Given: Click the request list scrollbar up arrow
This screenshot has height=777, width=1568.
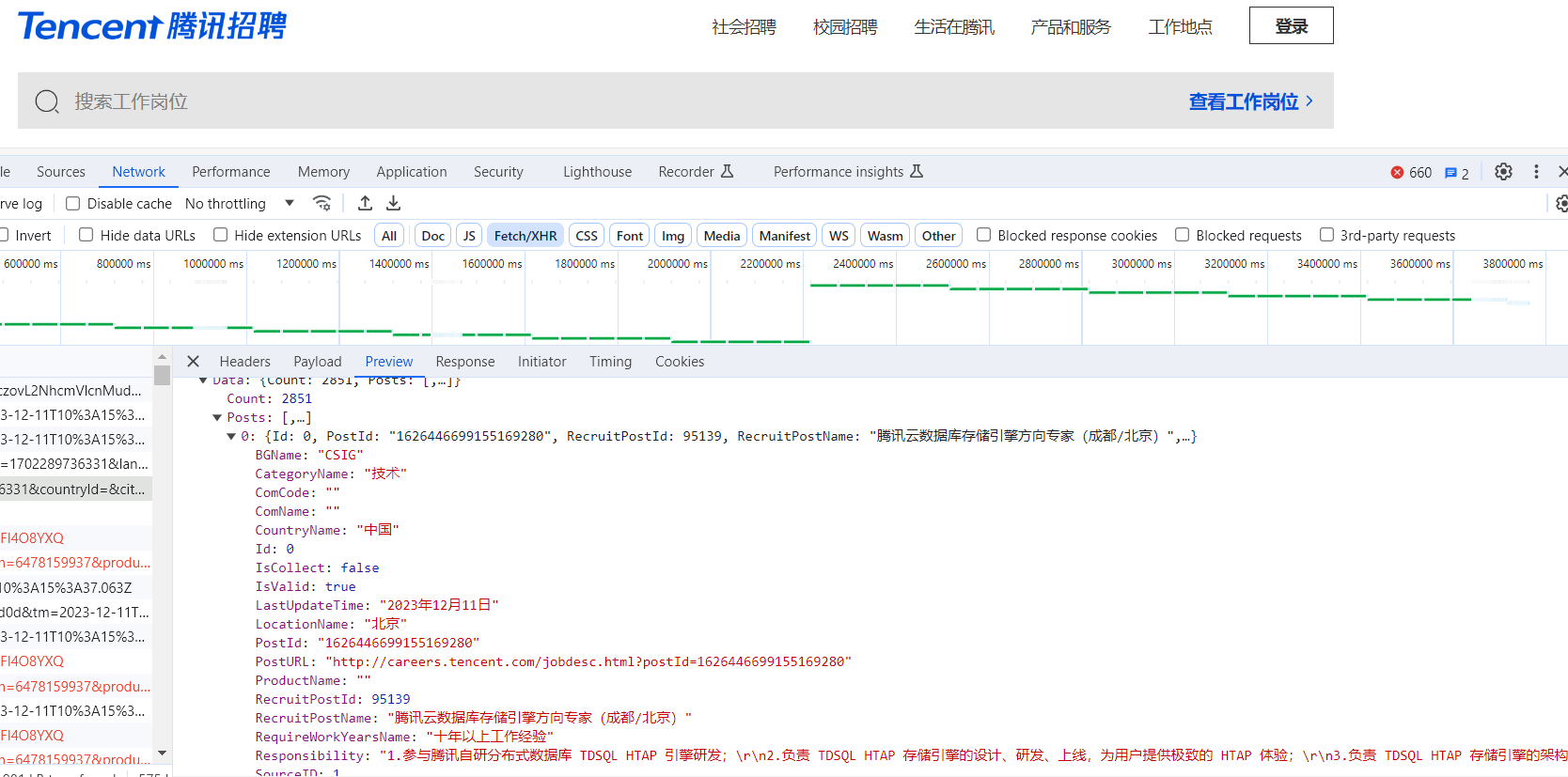Looking at the screenshot, I should point(163,357).
